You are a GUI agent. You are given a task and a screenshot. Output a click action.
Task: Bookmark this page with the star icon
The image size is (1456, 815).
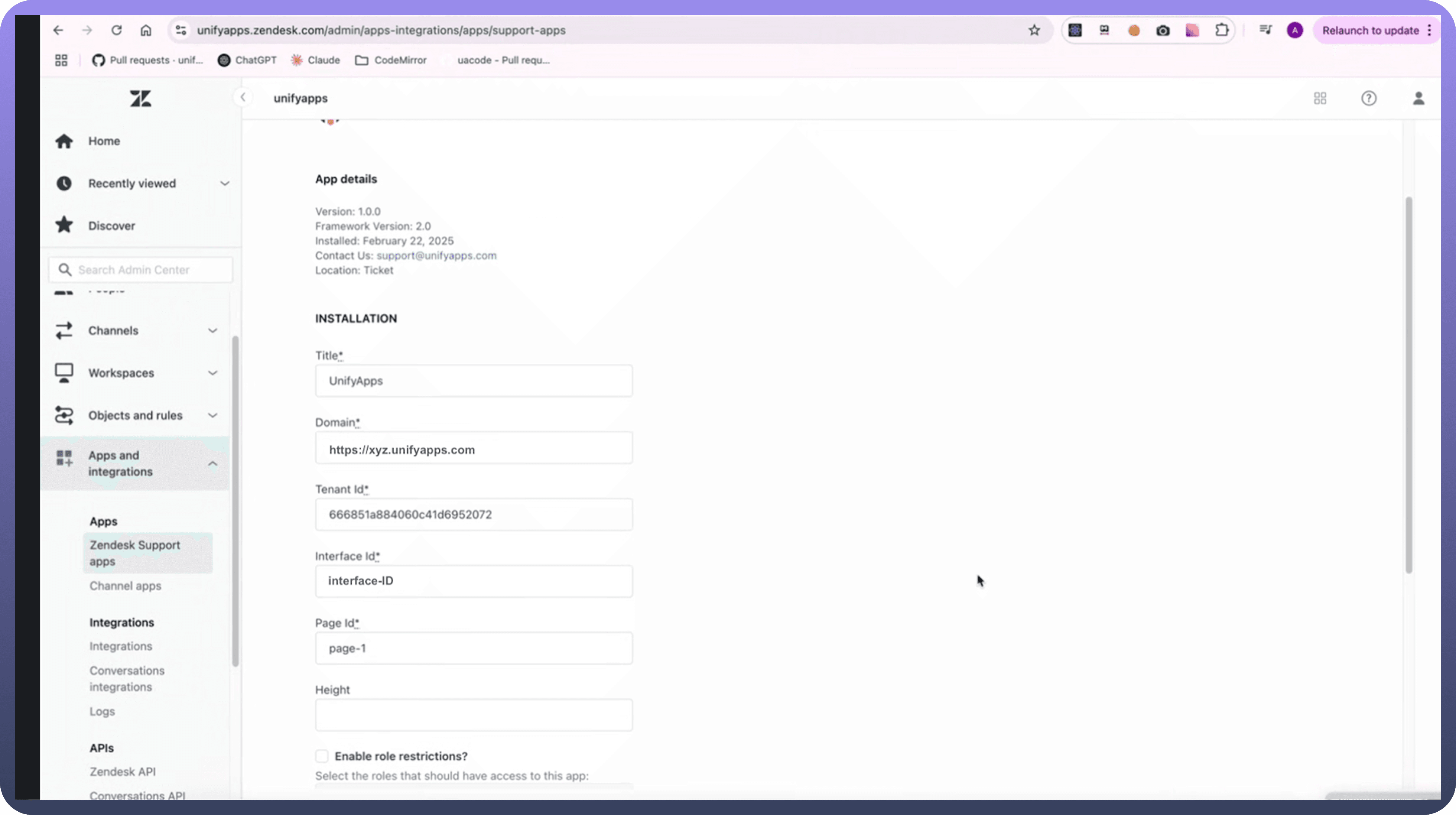pyautogui.click(x=1034, y=30)
